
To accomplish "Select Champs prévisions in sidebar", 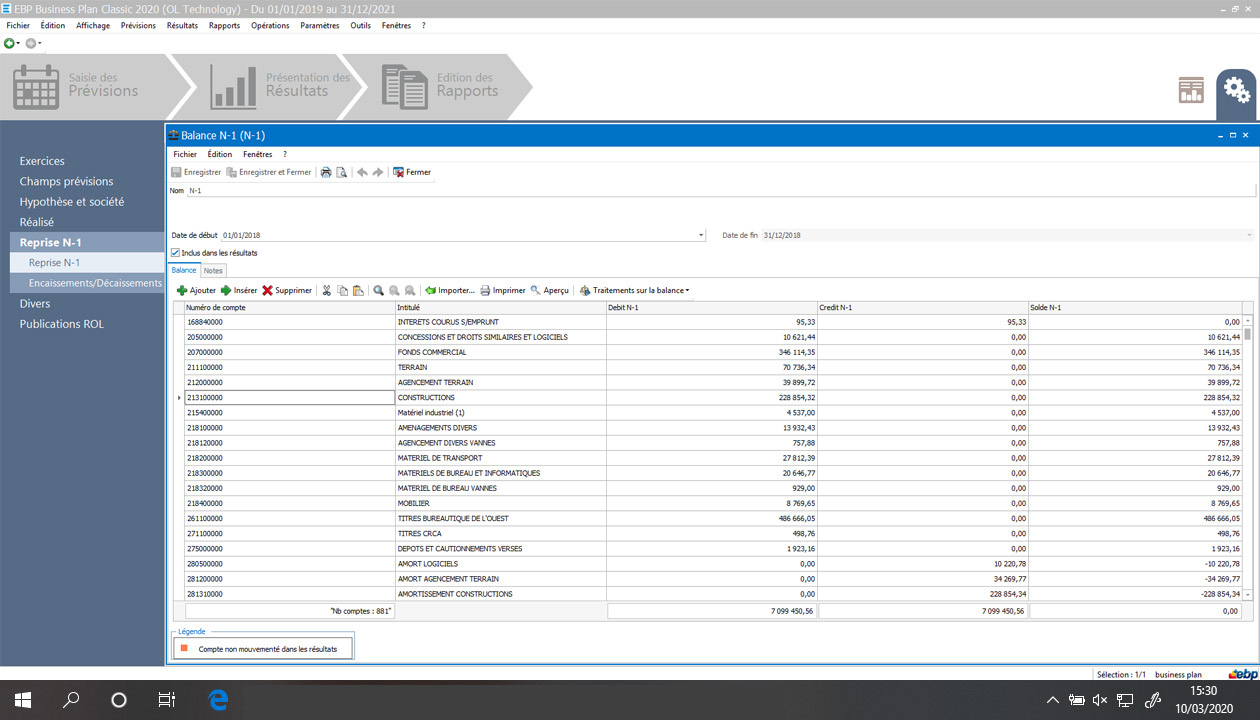I will coord(66,181).
